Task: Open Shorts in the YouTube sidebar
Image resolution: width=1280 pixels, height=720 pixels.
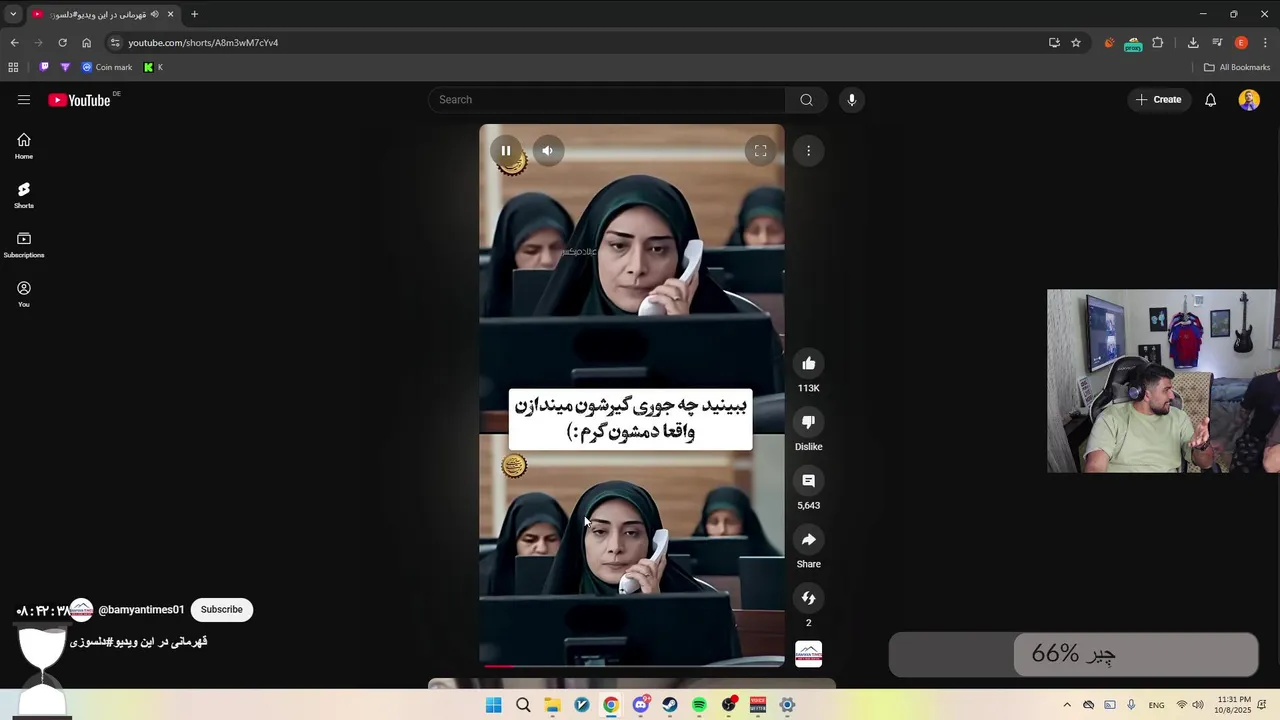Action: pyautogui.click(x=24, y=195)
